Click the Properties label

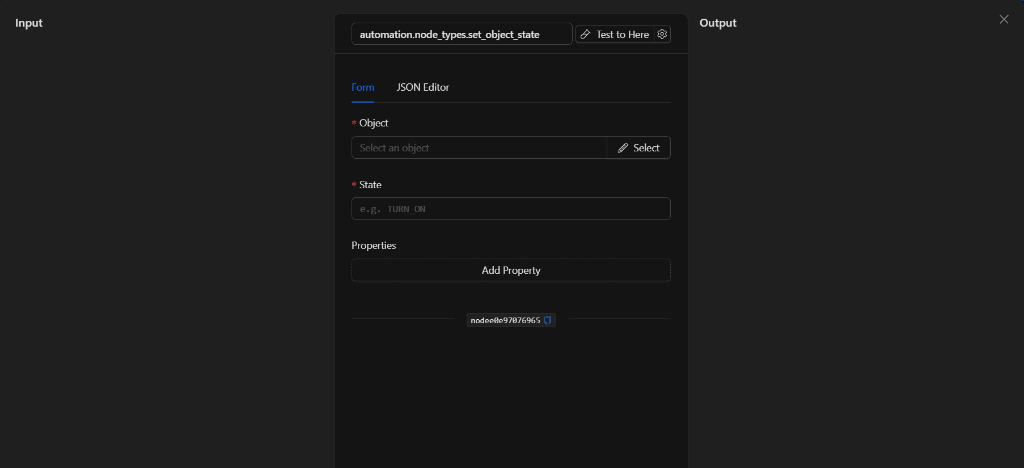coord(374,245)
